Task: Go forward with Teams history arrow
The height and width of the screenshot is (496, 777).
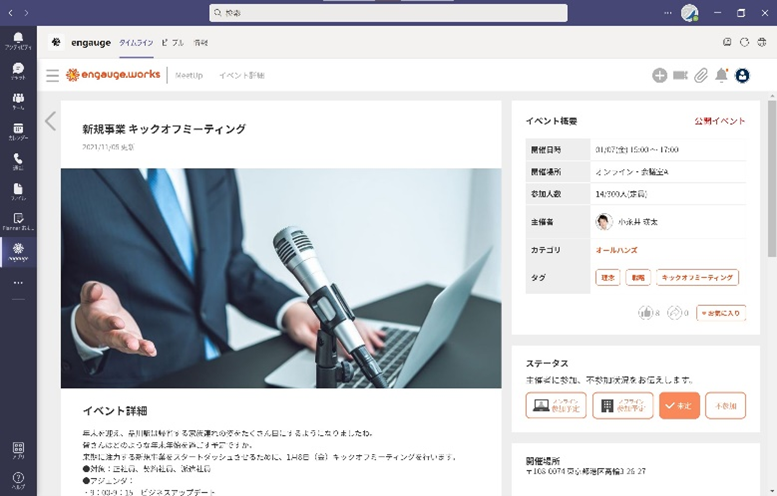Action: click(26, 13)
